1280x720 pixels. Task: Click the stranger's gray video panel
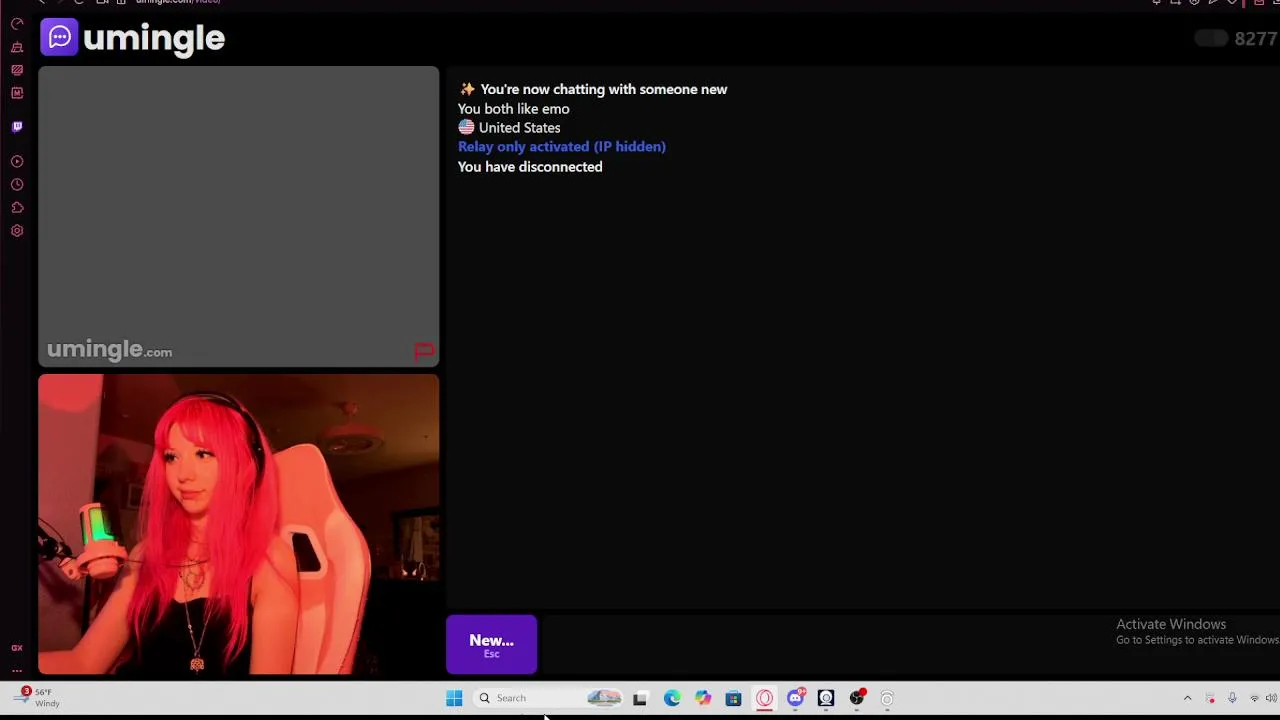pyautogui.click(x=238, y=217)
